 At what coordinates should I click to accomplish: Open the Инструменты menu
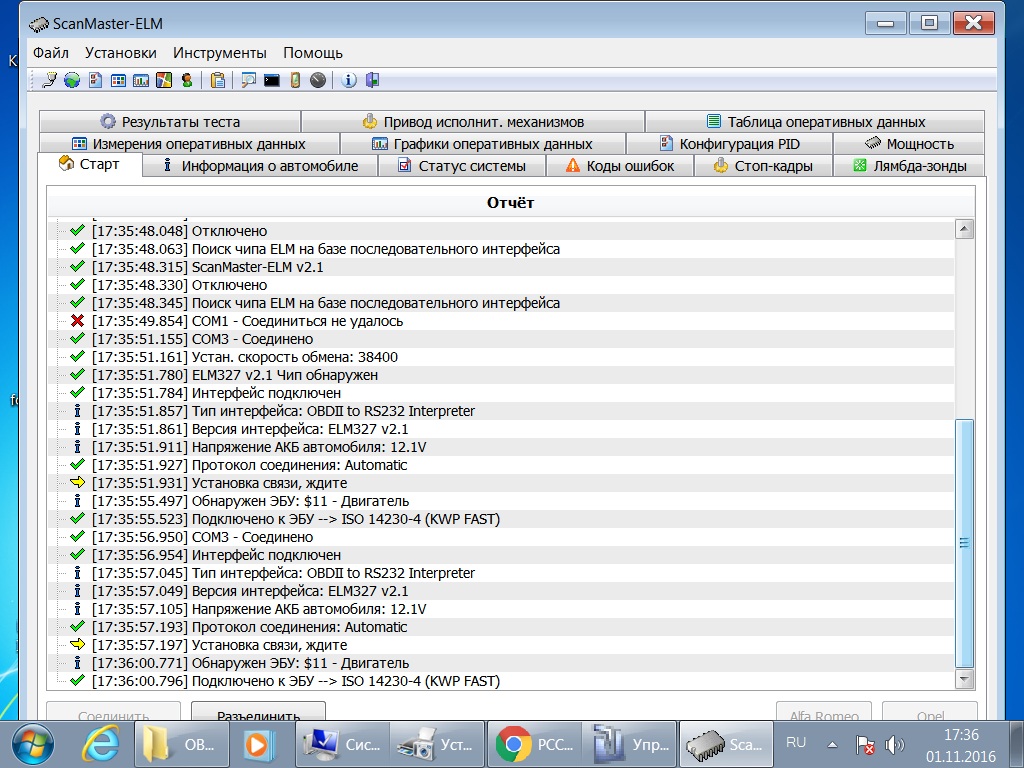click(x=219, y=53)
